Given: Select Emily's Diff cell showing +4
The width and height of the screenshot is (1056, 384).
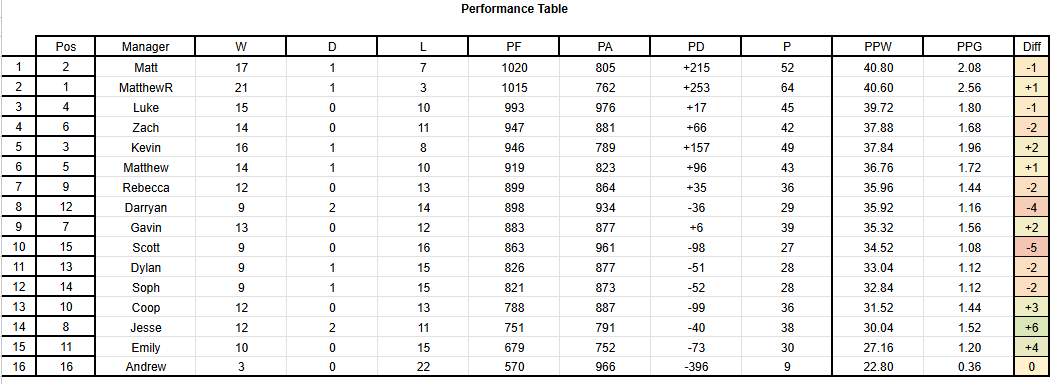Looking at the screenshot, I should 1031,348.
